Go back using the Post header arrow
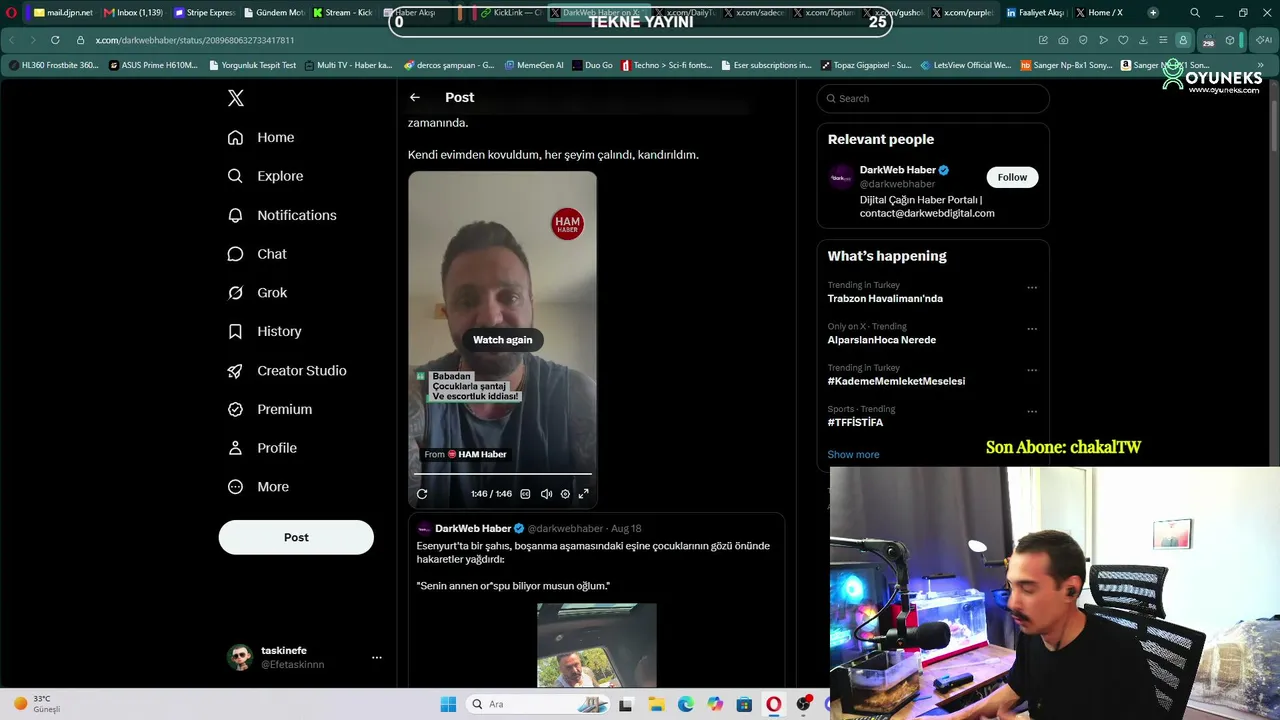The width and height of the screenshot is (1280, 720). coord(415,97)
